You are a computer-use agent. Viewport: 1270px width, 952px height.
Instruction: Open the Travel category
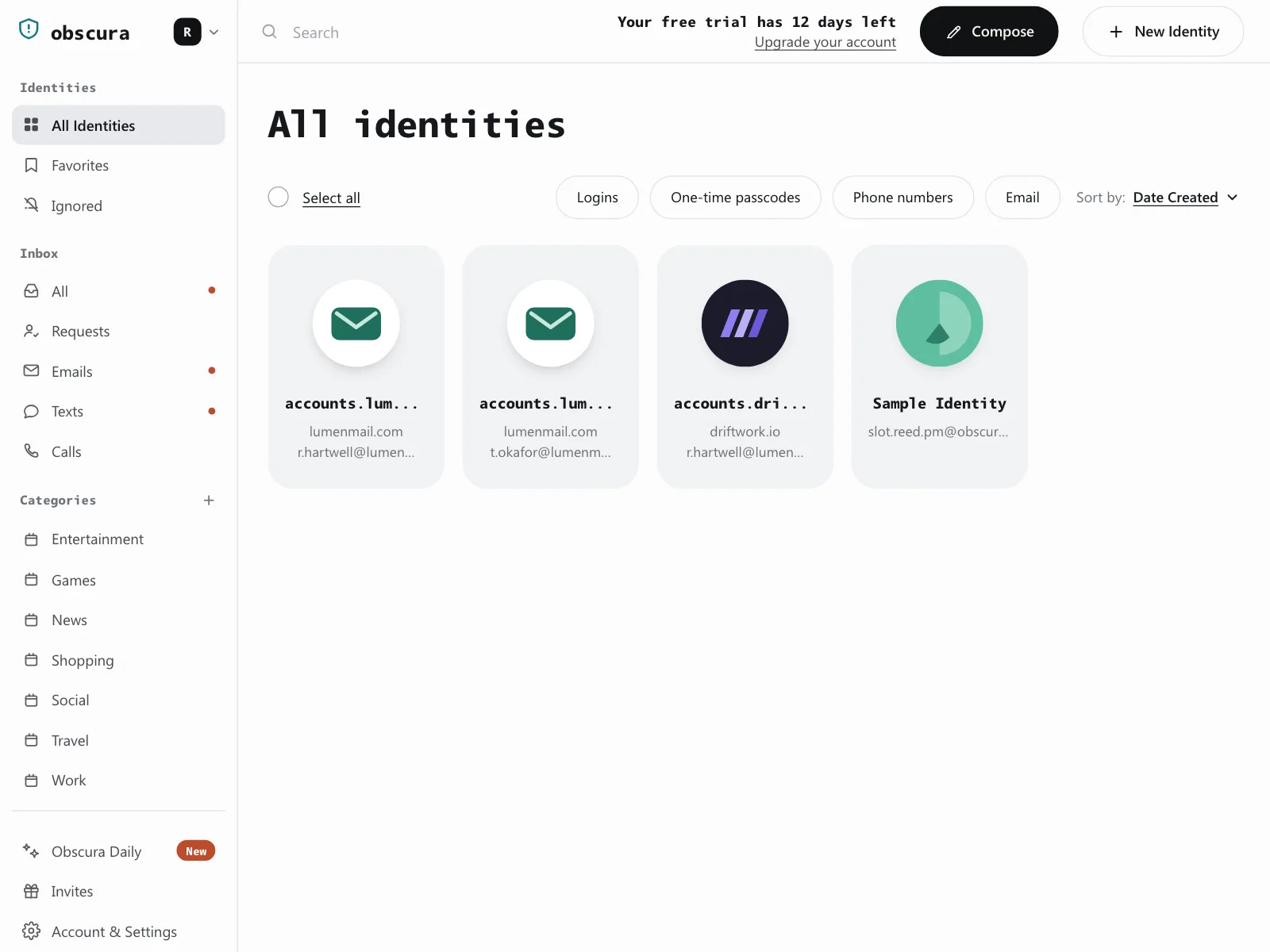click(x=118, y=740)
